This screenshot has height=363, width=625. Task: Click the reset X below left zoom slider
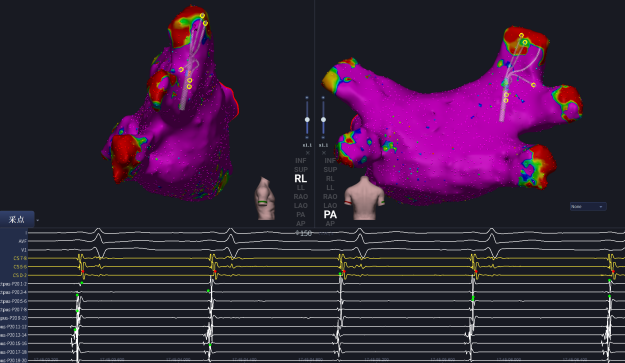click(x=307, y=153)
